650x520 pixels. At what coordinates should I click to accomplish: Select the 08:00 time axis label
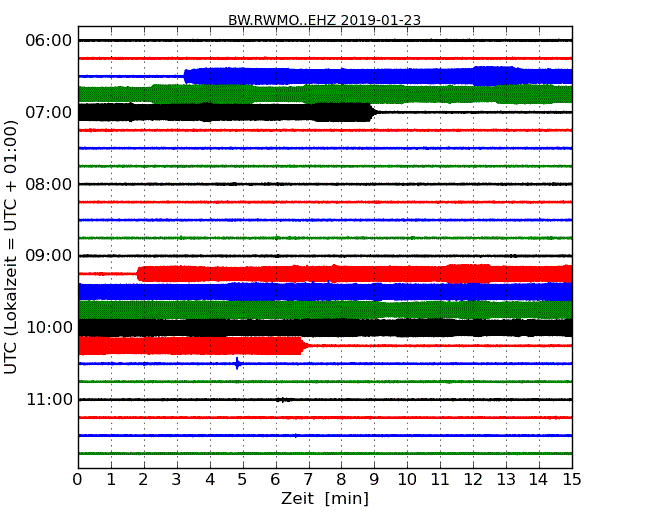[49, 184]
